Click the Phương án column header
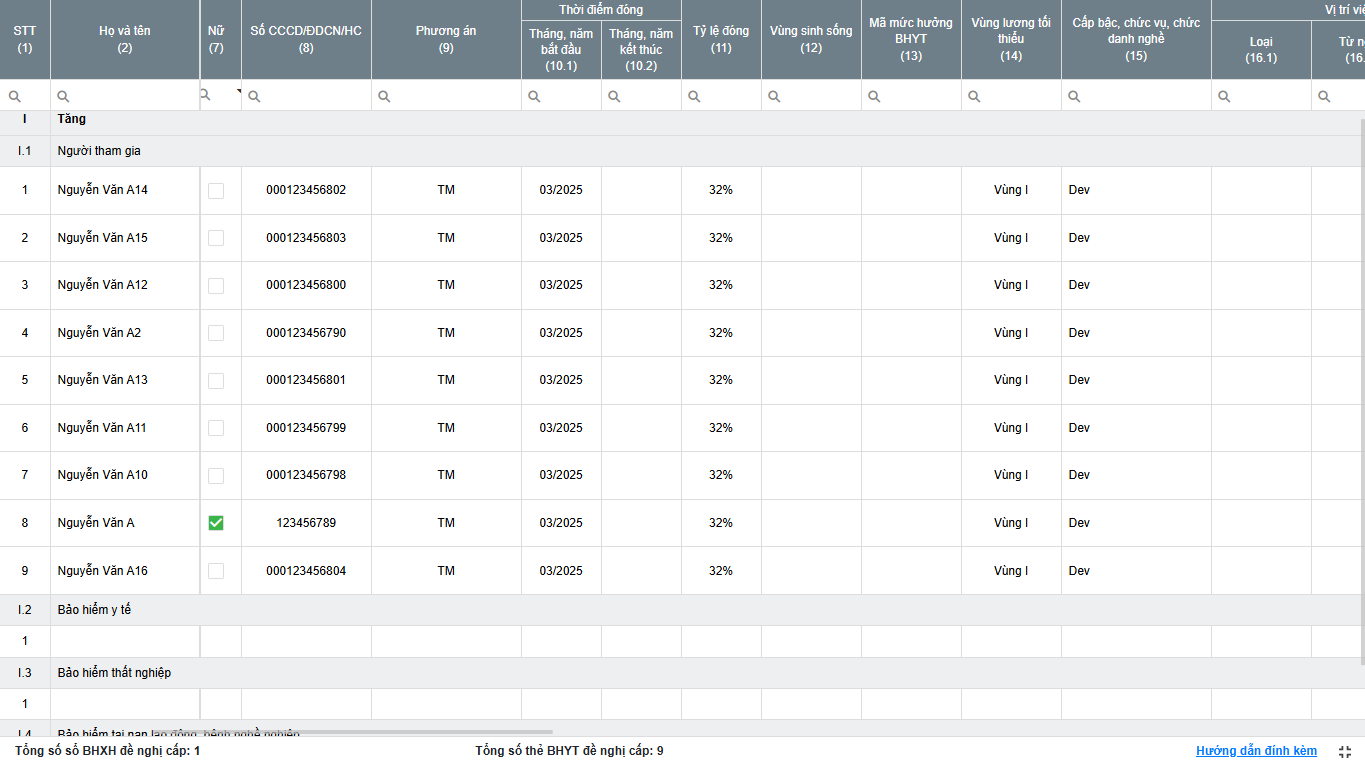Viewport: 1365px width, 764px height. click(446, 39)
